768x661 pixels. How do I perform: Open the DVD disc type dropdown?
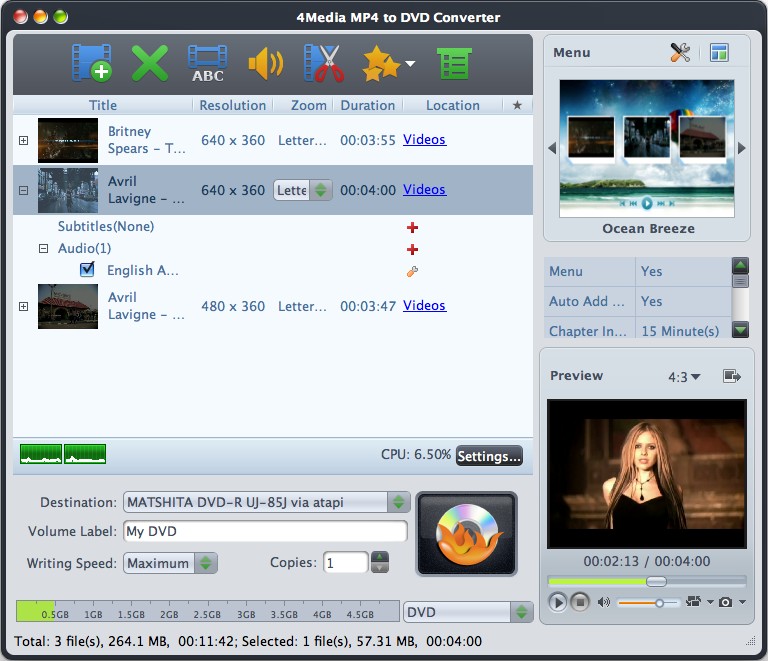click(x=468, y=612)
